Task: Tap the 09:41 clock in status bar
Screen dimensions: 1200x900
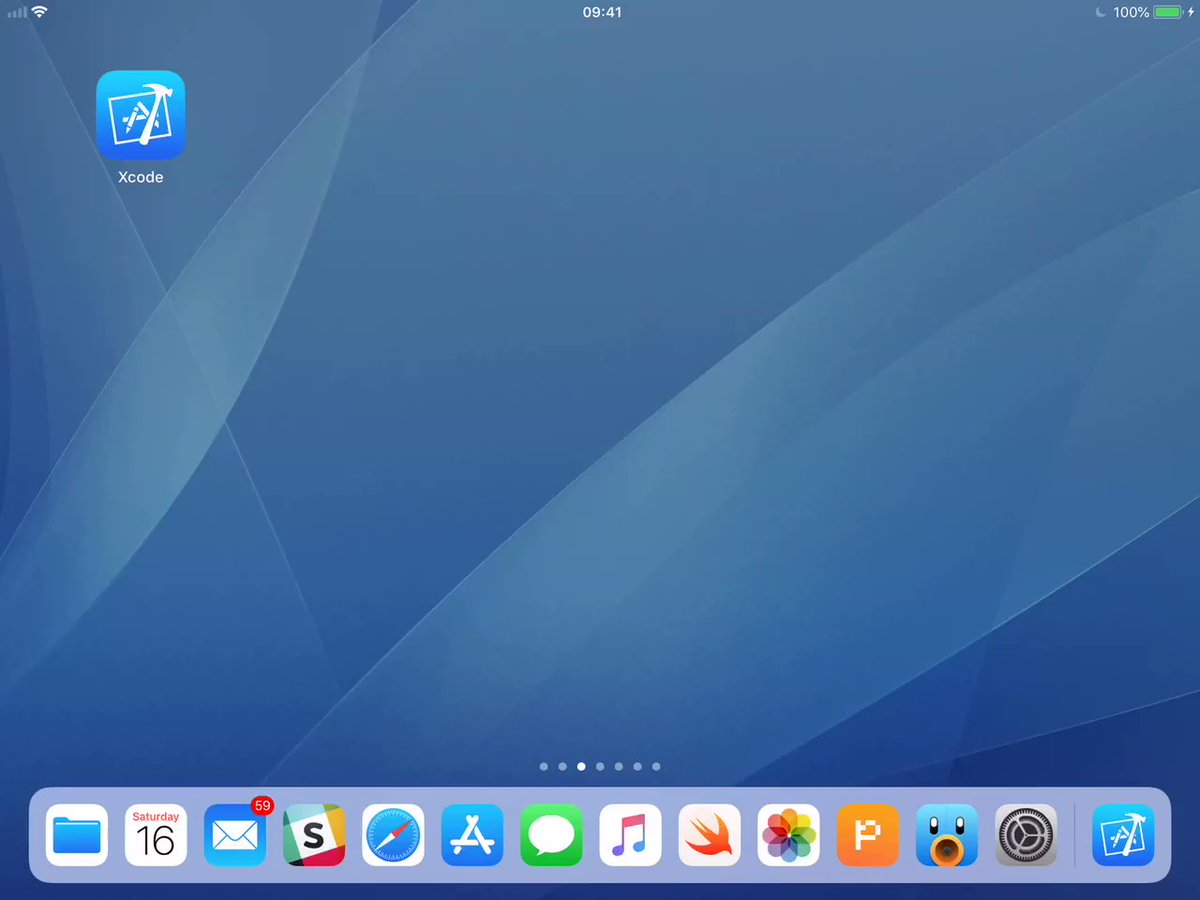Action: tap(602, 12)
